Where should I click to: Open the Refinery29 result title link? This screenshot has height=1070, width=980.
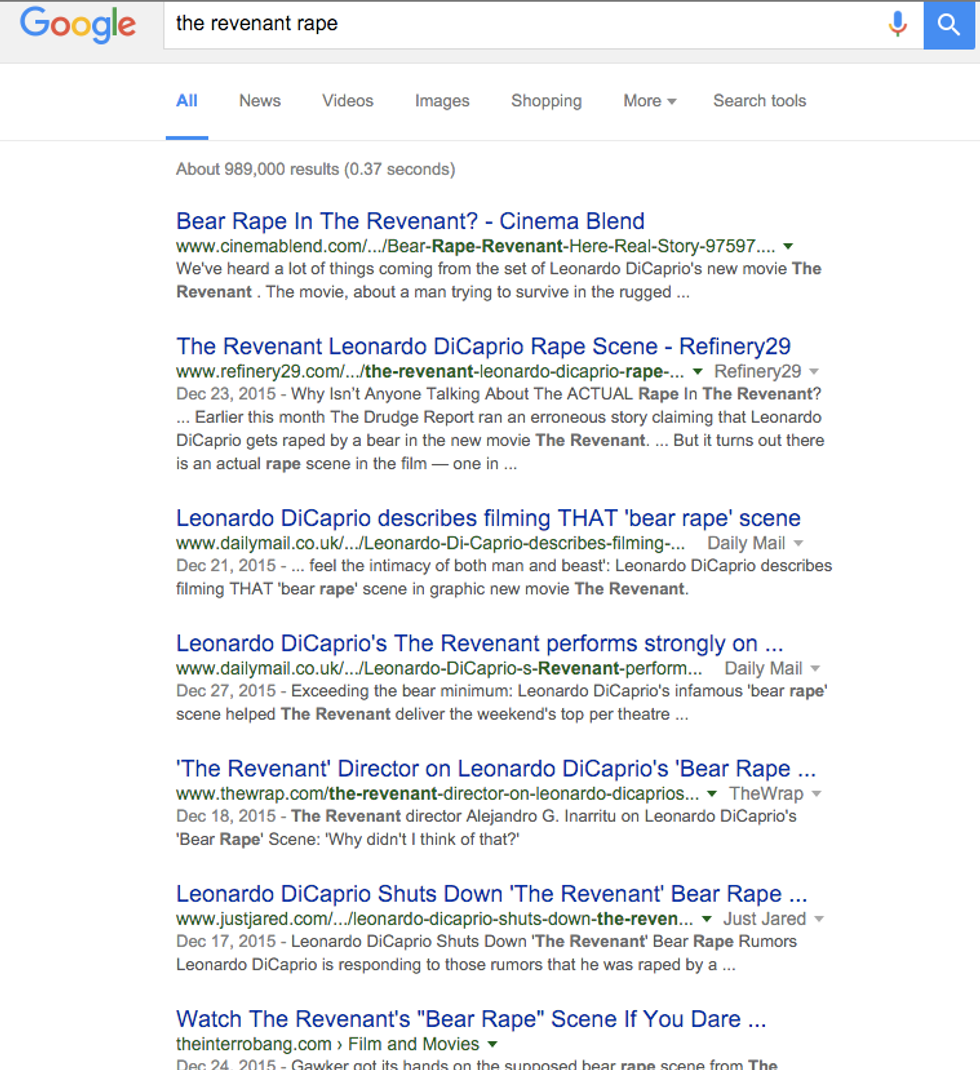point(483,346)
